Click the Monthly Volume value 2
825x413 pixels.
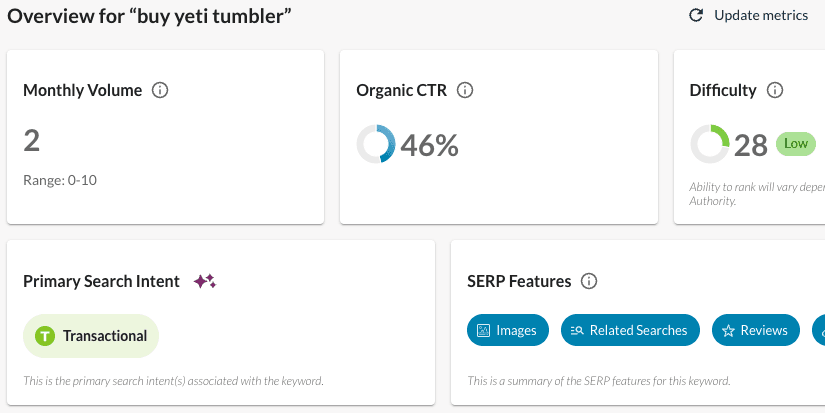point(32,141)
